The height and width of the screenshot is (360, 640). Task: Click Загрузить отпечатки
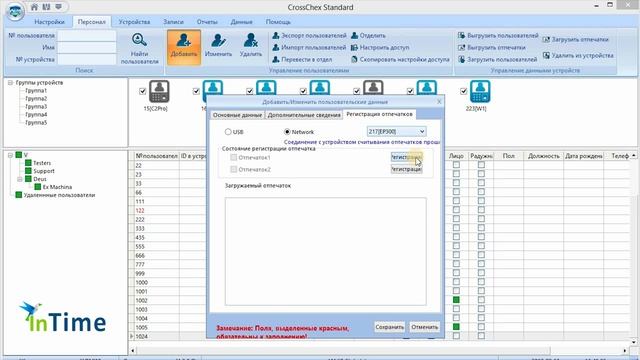tap(576, 40)
